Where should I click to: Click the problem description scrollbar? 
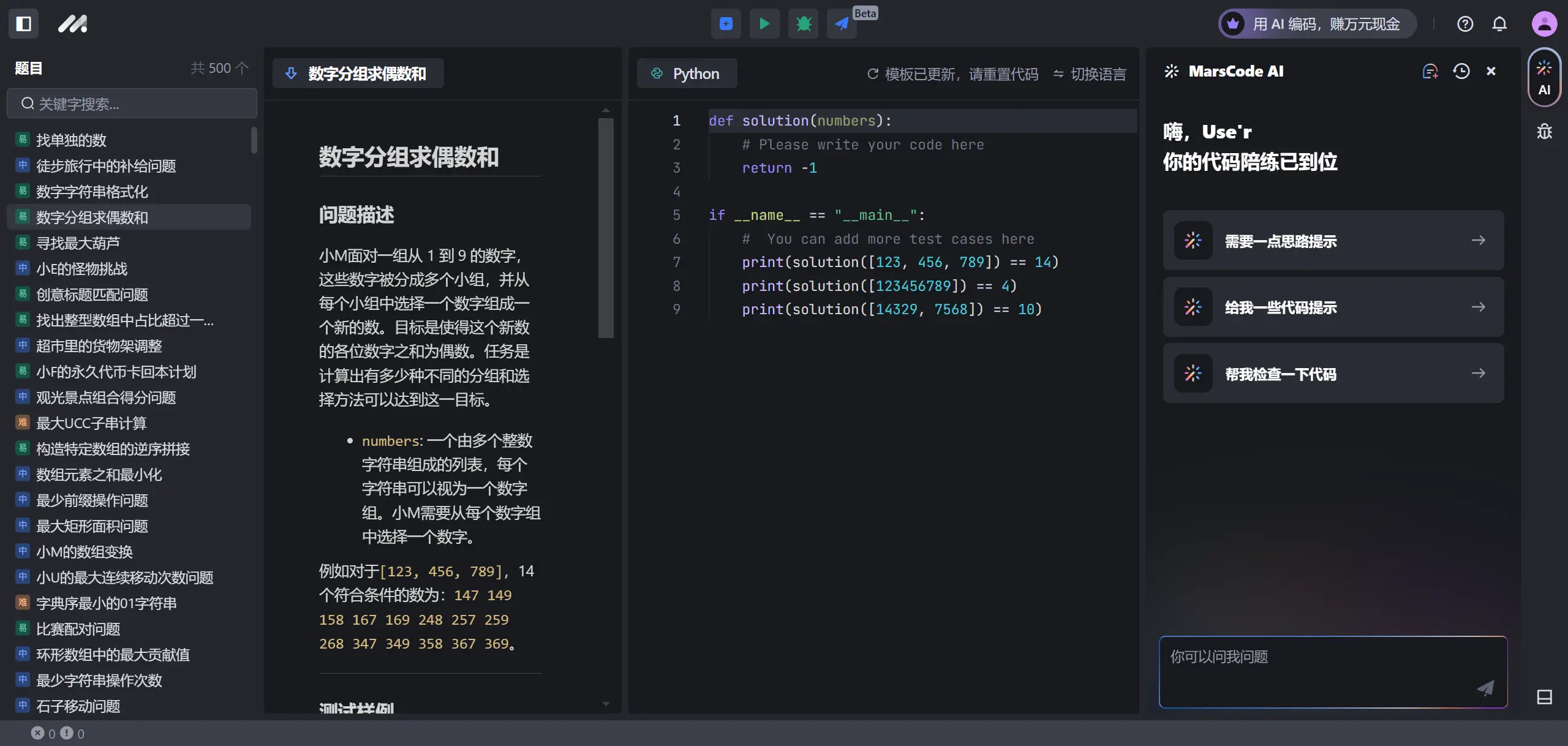[606, 228]
